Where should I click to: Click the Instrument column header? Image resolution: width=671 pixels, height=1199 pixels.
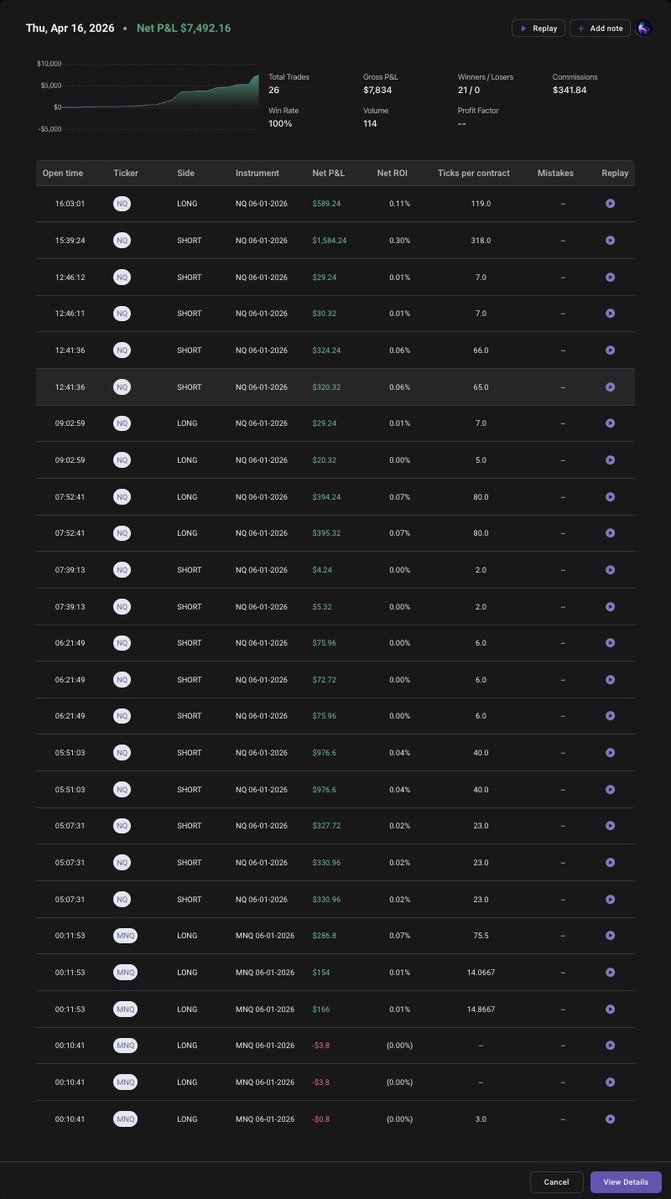click(x=258, y=174)
